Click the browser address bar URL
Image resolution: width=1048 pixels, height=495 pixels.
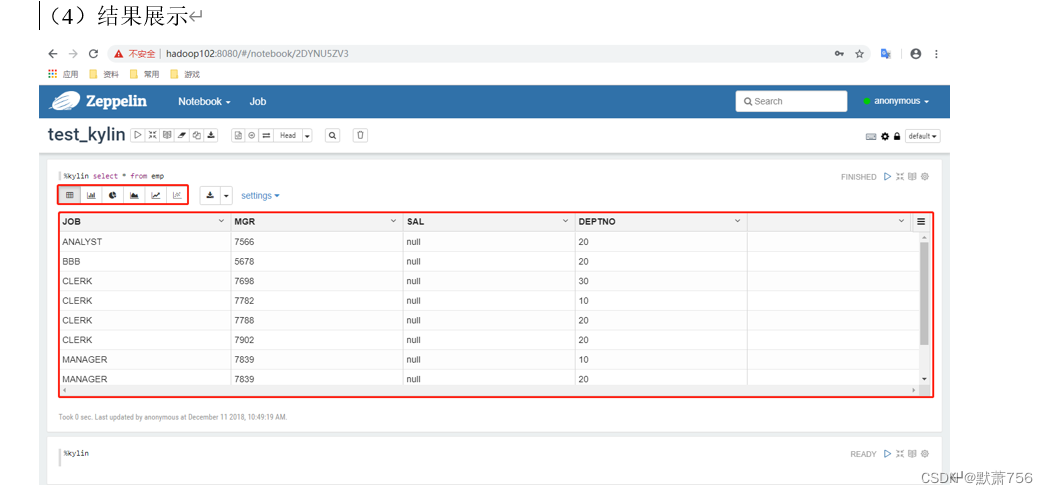257,54
